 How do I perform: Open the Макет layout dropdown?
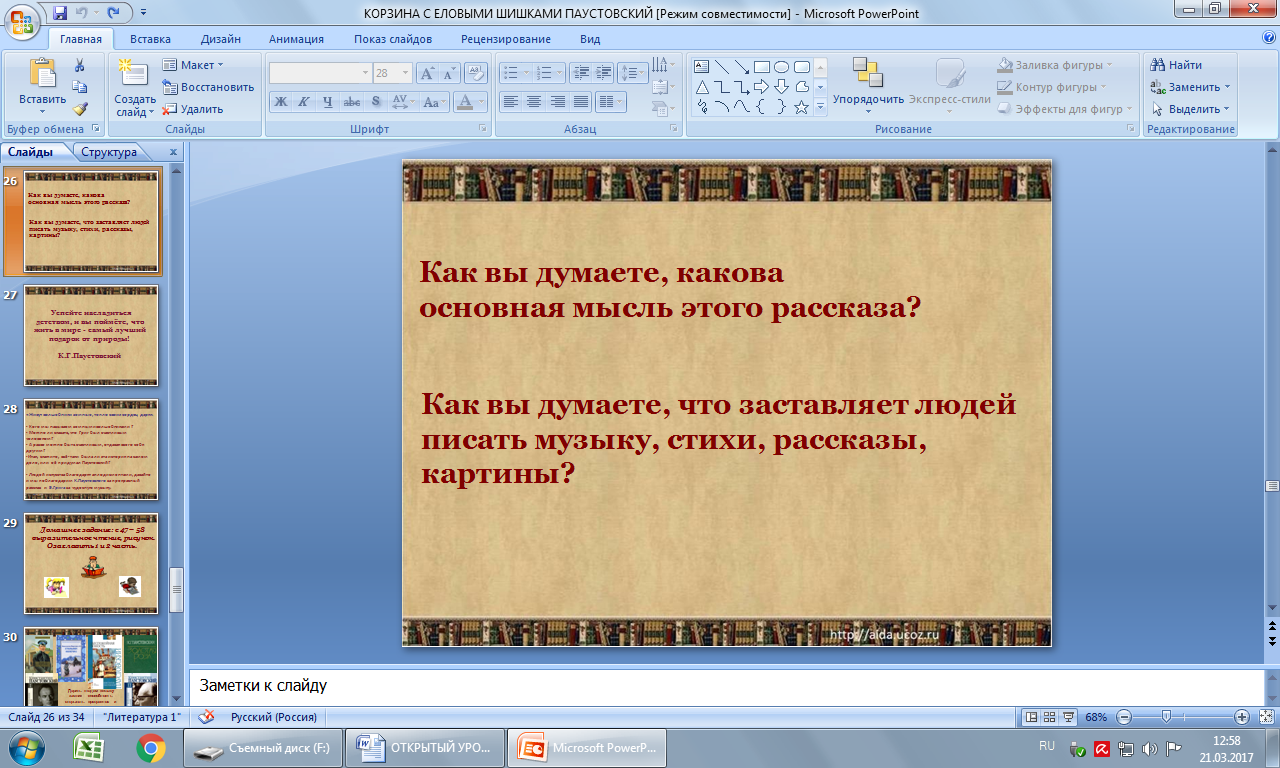(192, 65)
